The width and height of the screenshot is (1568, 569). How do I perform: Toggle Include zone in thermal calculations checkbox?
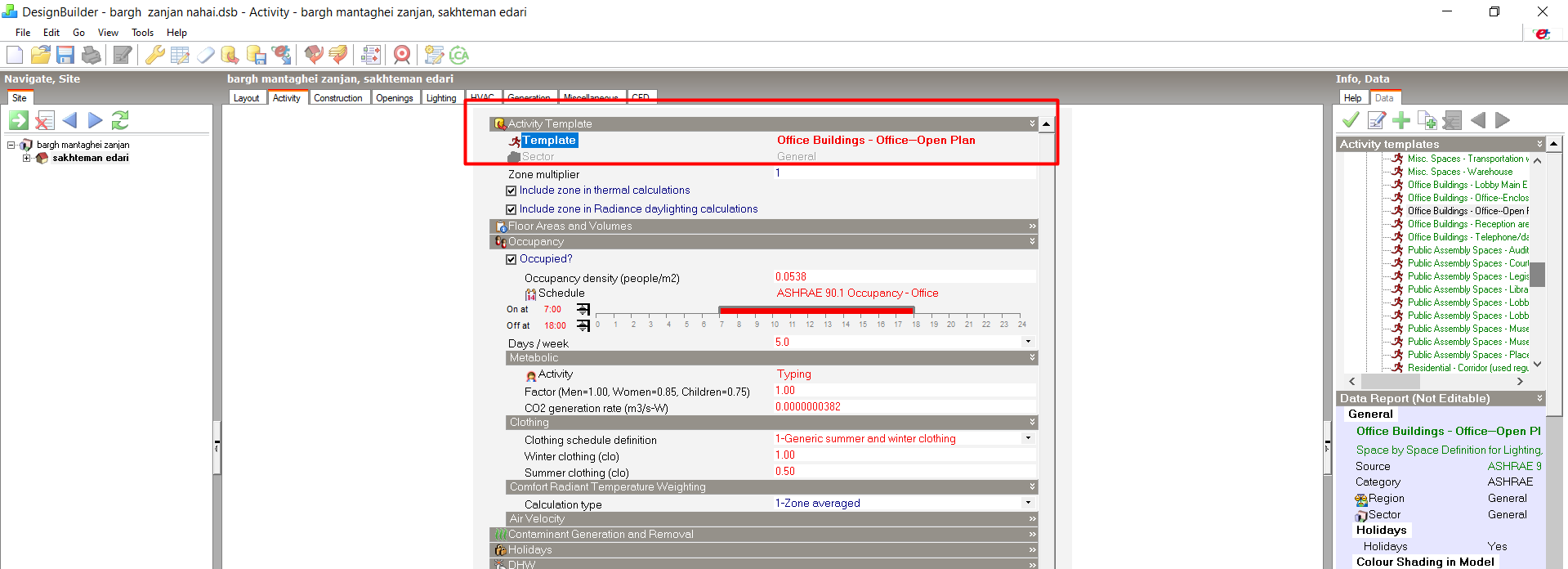pyautogui.click(x=511, y=190)
